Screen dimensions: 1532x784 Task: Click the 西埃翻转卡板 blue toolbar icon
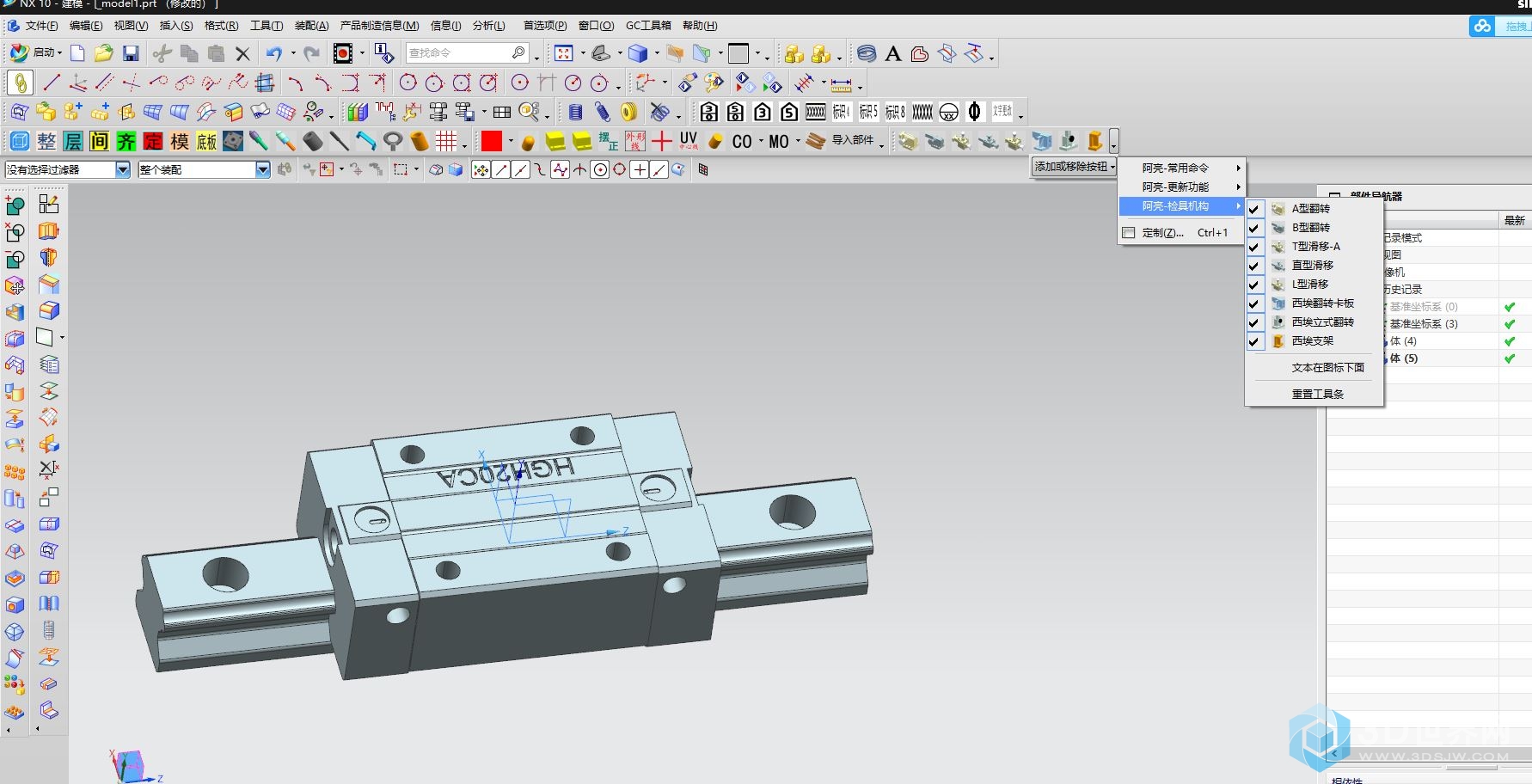pos(1041,141)
